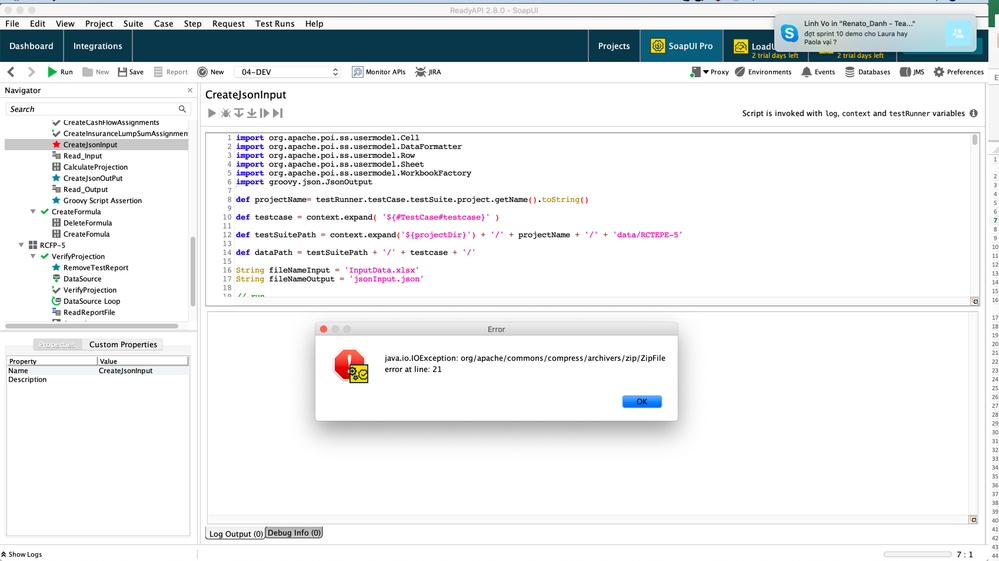Collapse the CreateFormula test case
Viewport: 999px width, 561px height.
tap(33, 212)
